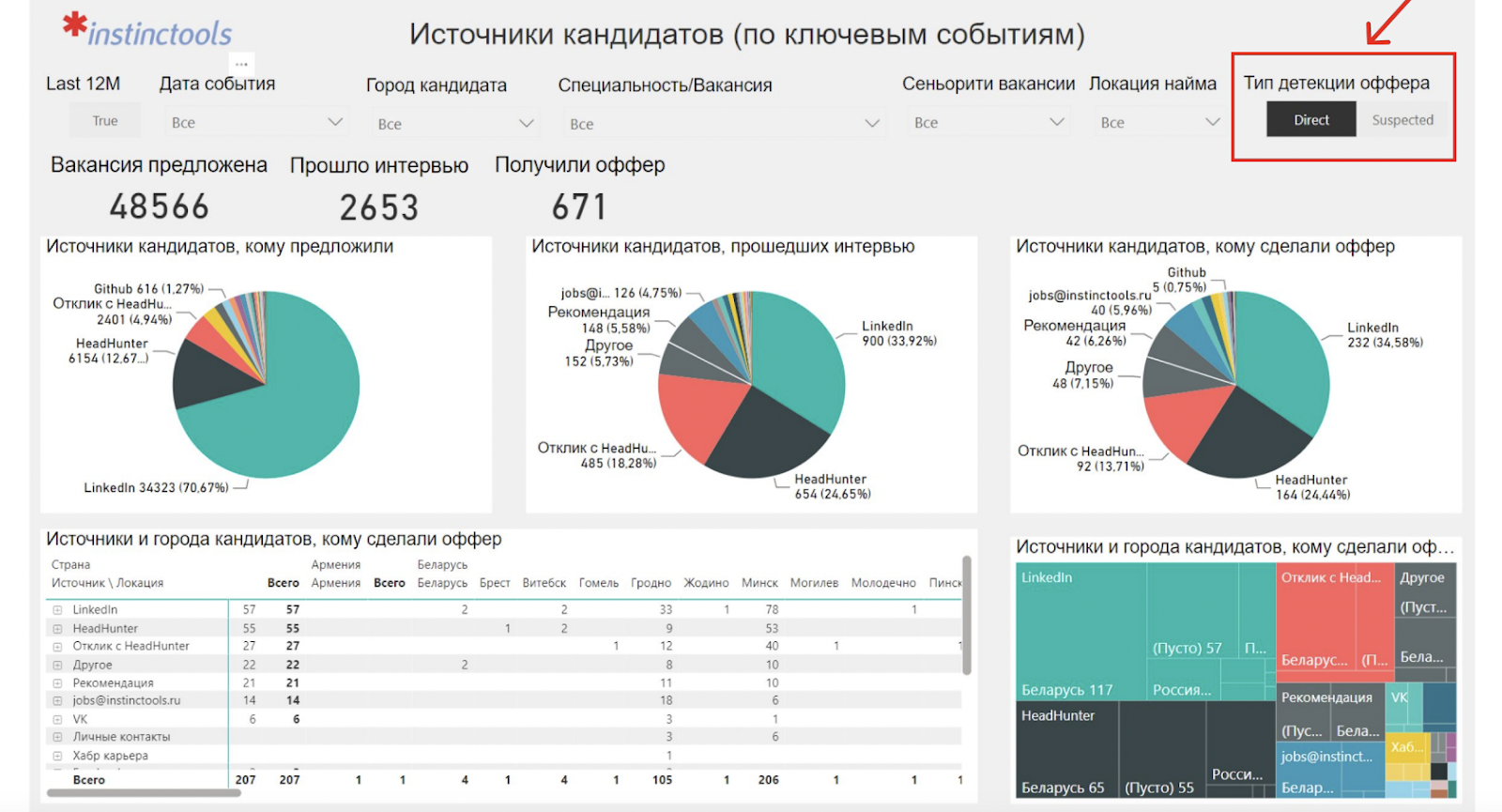Click the Витебск column header
This screenshot has width=1502, height=812.
[x=544, y=583]
